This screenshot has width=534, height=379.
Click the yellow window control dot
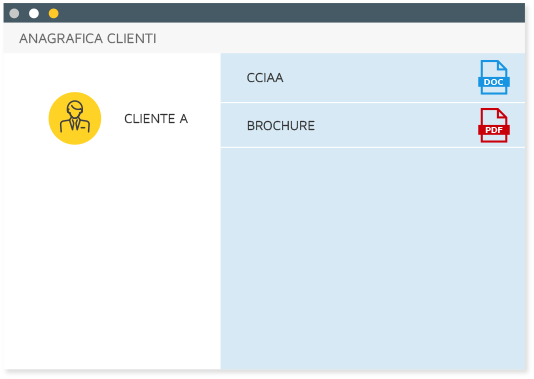tap(53, 13)
